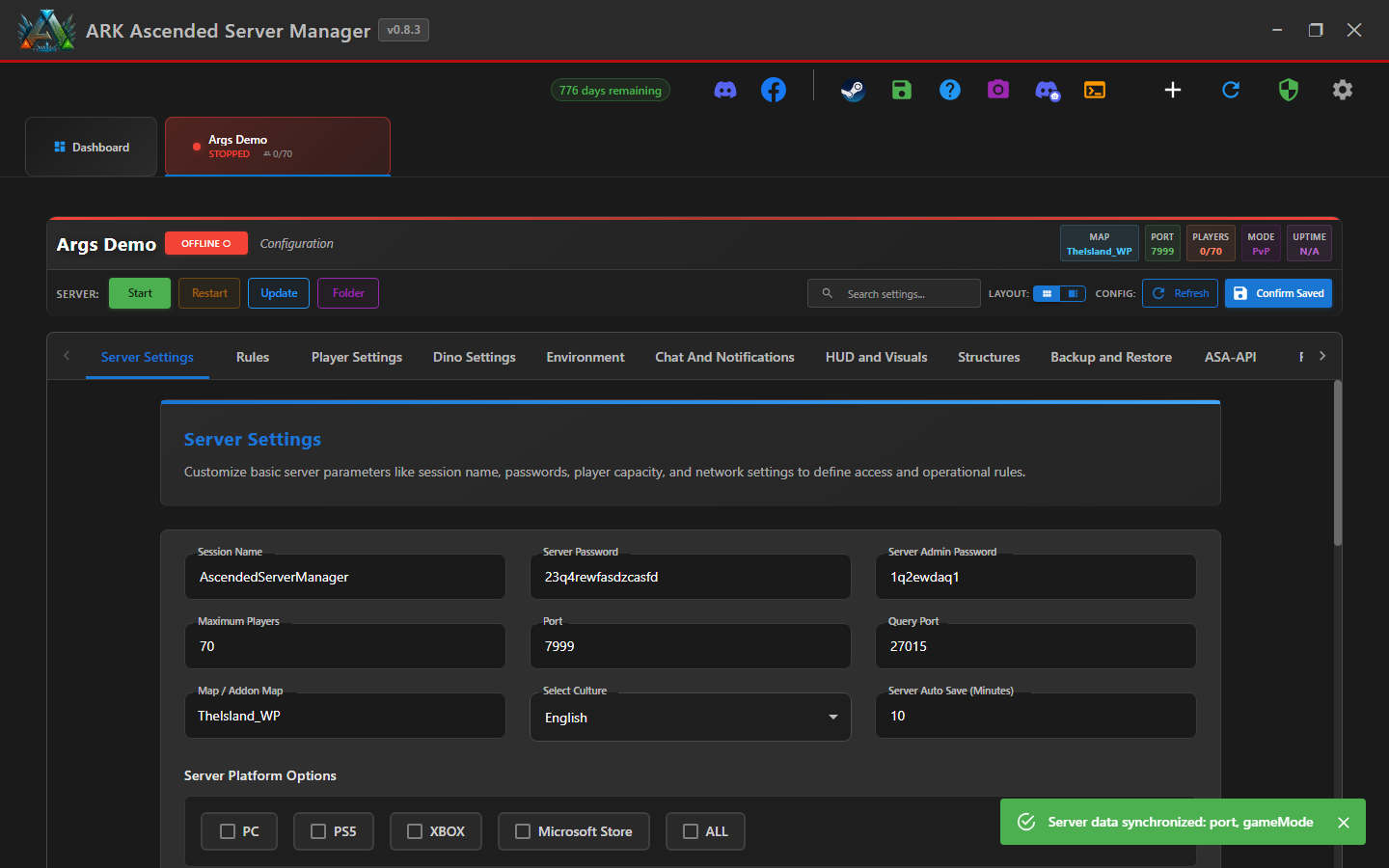
Task: Add a new server with plus icon
Action: click(x=1173, y=90)
